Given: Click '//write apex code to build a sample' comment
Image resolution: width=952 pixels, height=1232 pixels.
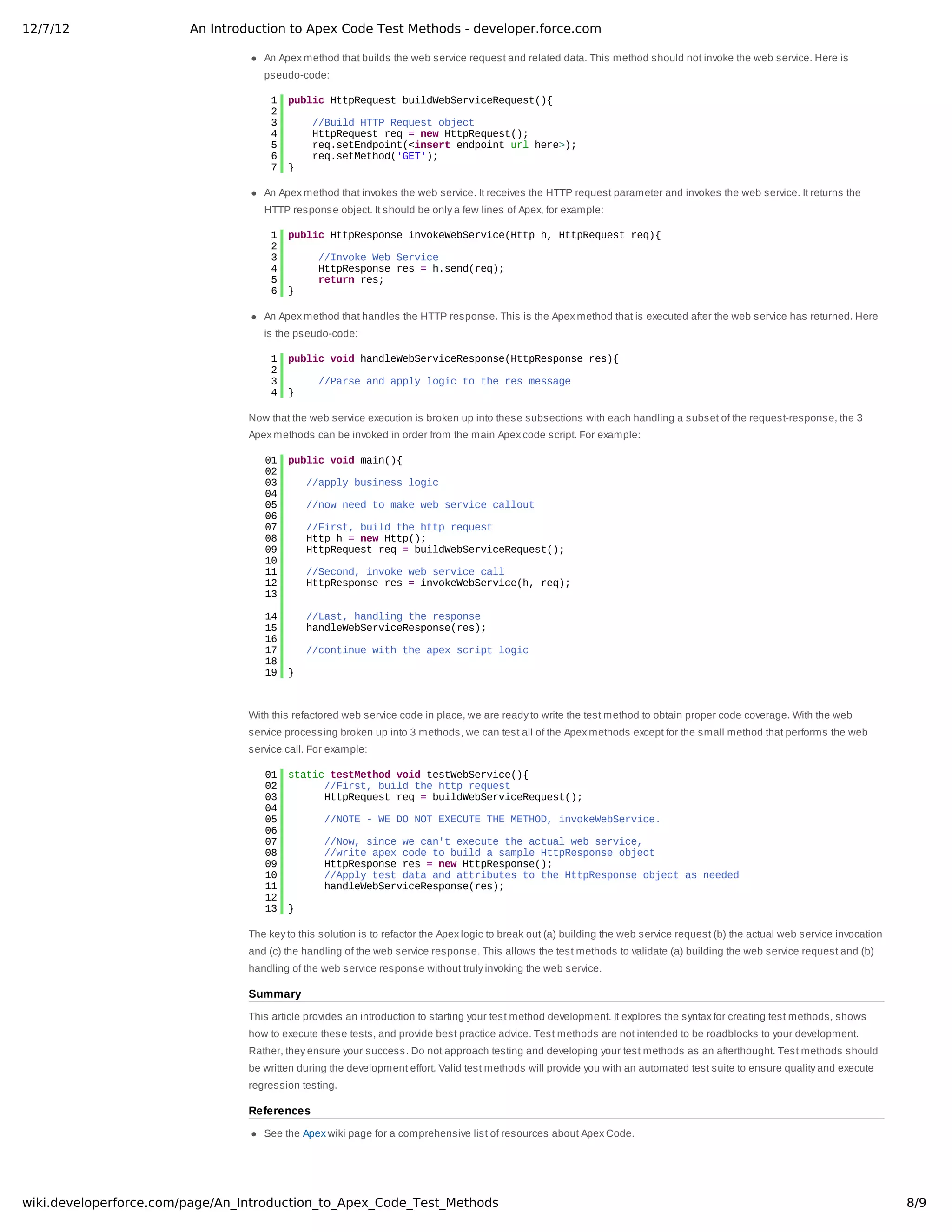Looking at the screenshot, I should (489, 853).
